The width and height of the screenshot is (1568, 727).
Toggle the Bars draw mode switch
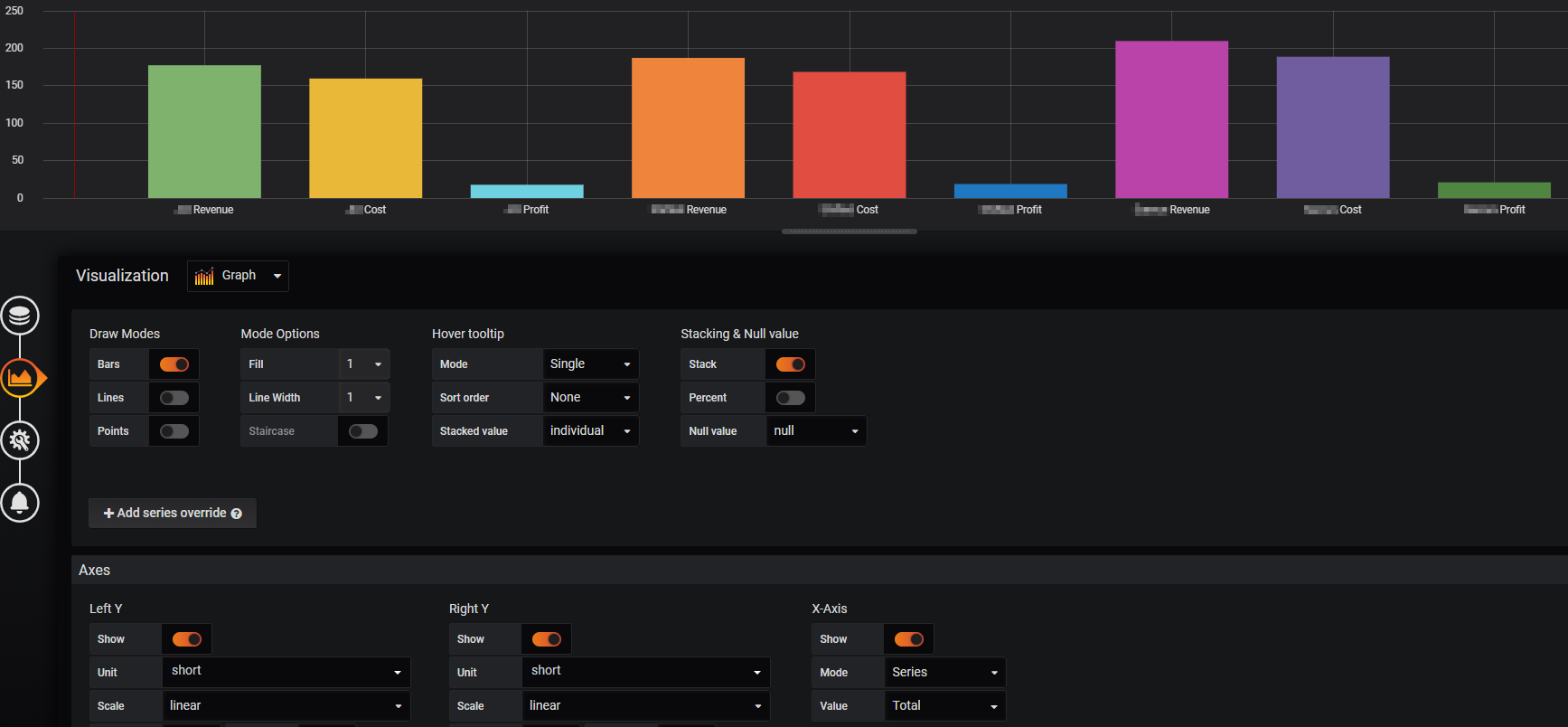174,364
